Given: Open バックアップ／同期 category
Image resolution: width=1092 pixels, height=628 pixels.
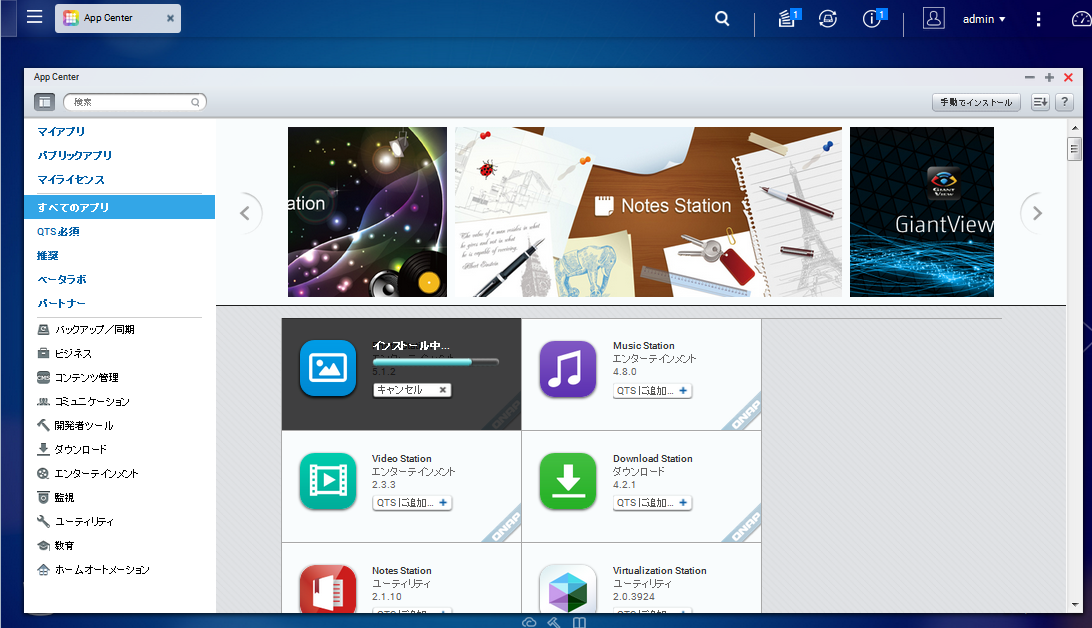Looking at the screenshot, I should coord(86,329).
